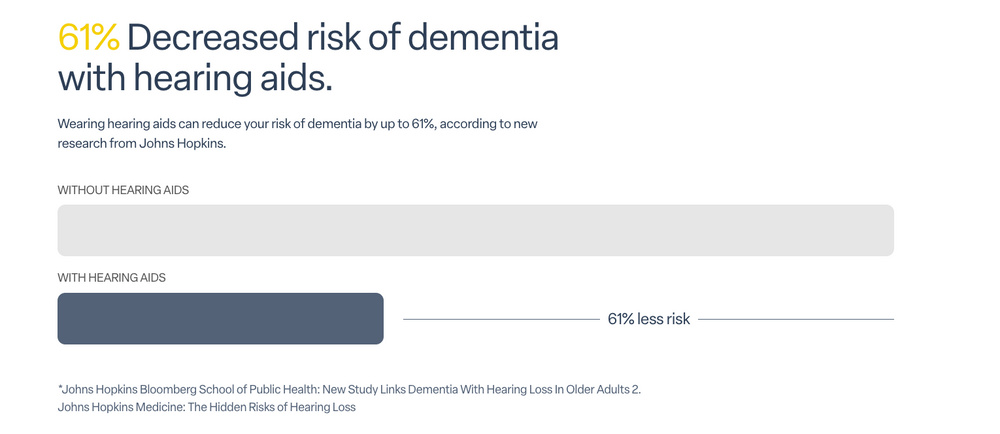Click 'New Study Links Dementia With Hearing Loss'
1000x434 pixels.
pyautogui.click(x=447, y=389)
